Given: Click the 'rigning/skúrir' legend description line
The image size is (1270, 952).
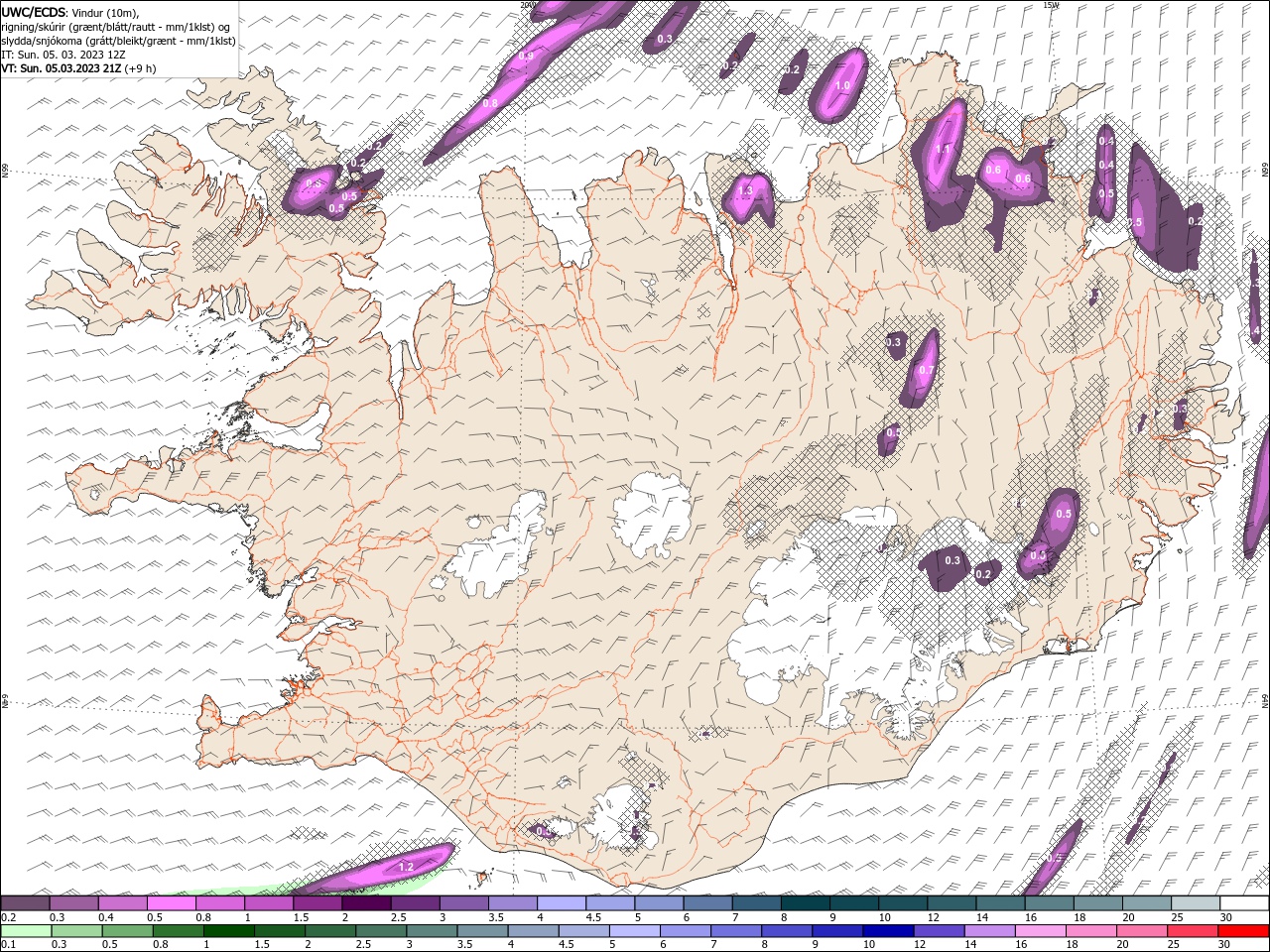Looking at the screenshot, I should point(116,26).
